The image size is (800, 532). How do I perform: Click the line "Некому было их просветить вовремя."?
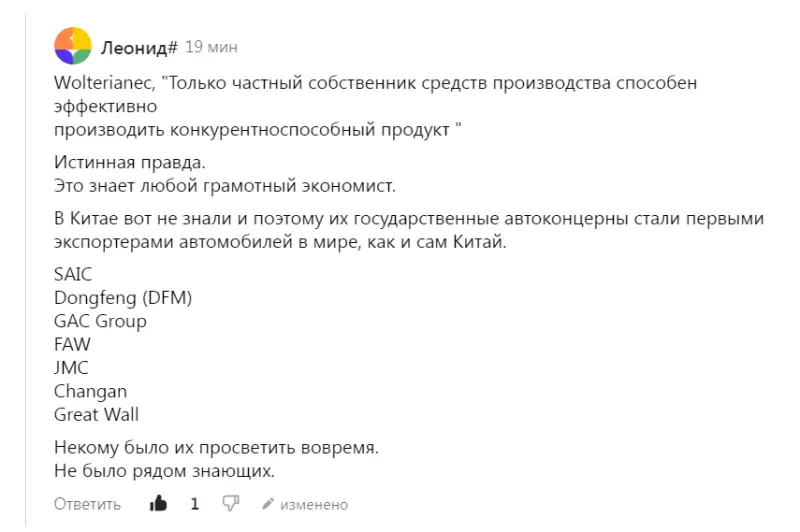click(216, 445)
